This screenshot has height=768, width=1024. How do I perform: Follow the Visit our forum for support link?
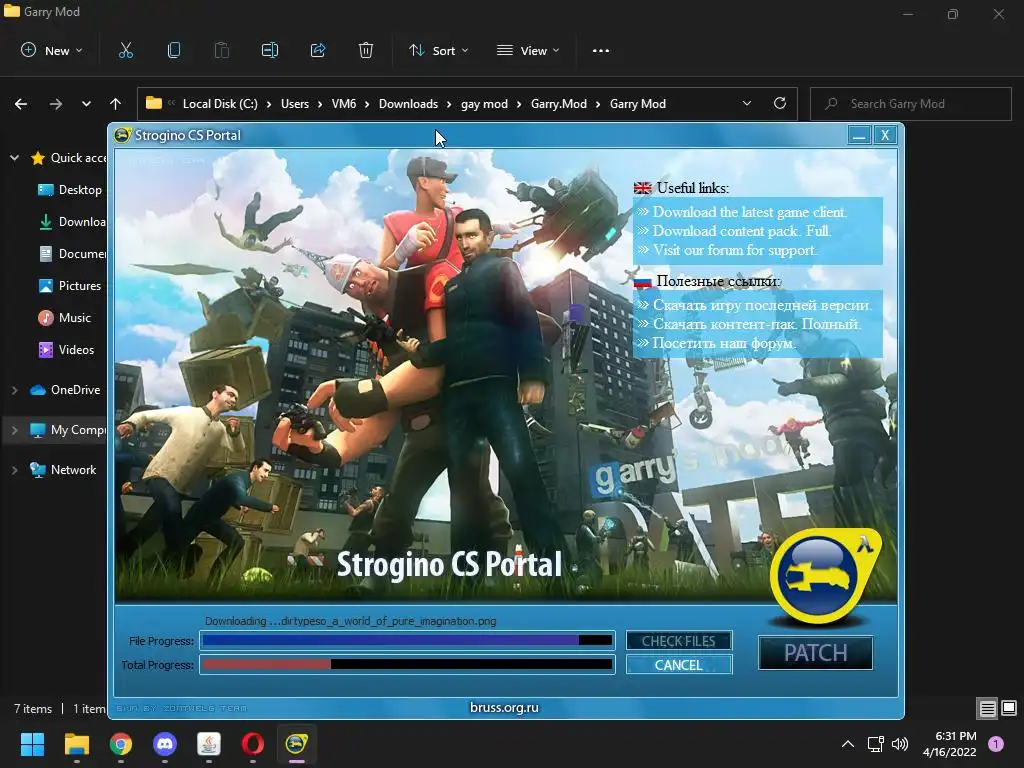tap(735, 250)
